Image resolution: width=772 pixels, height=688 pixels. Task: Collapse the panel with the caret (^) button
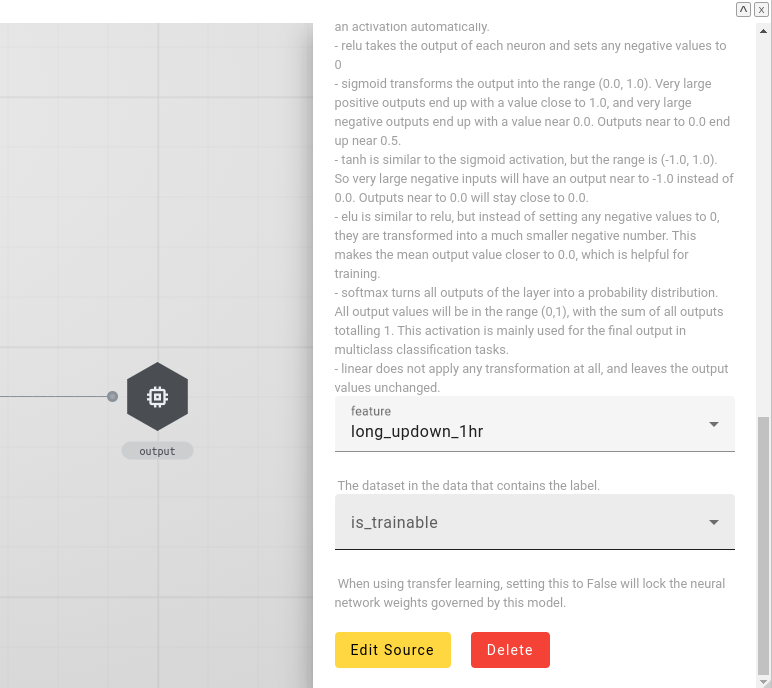743,9
